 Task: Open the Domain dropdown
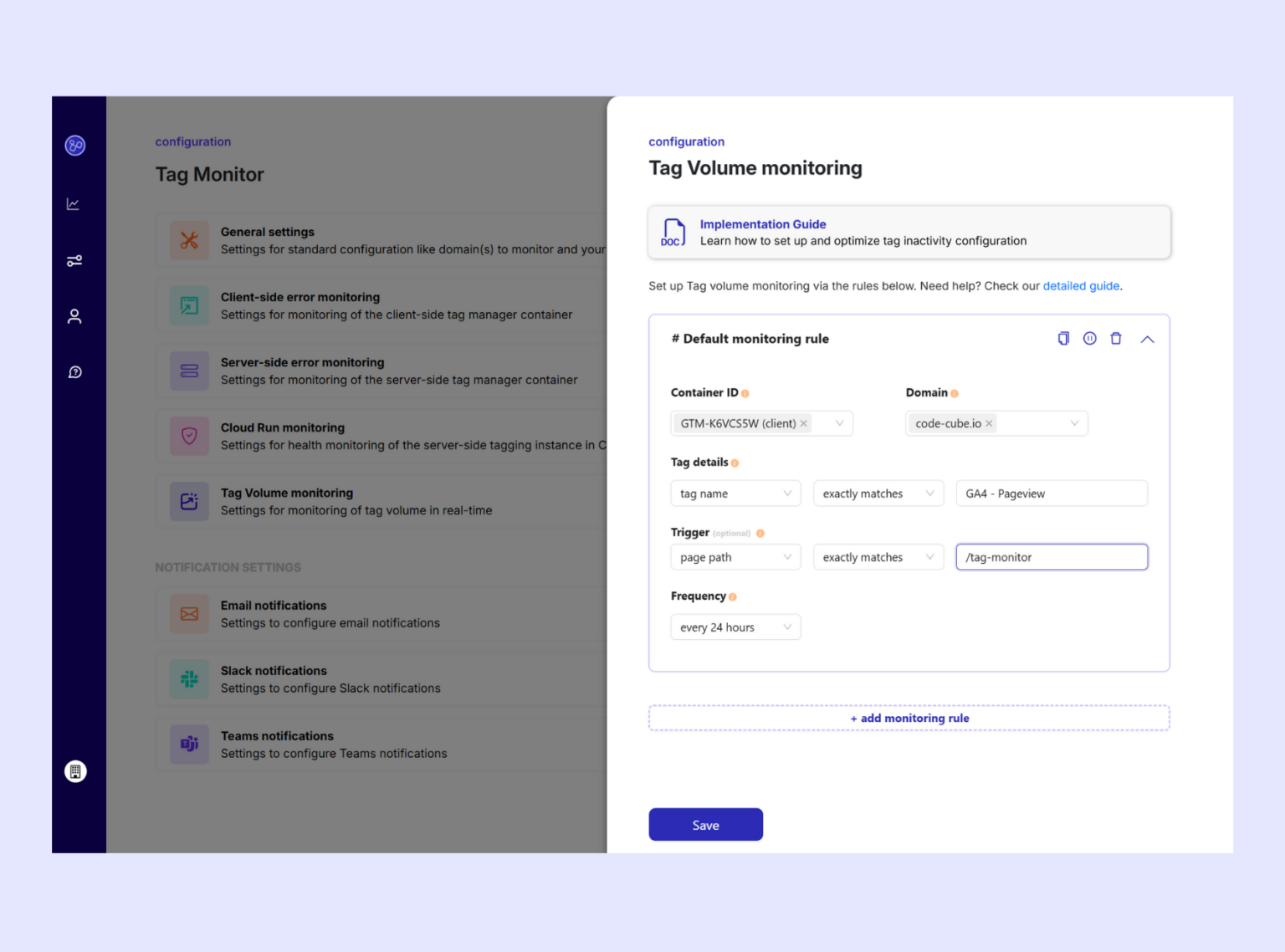point(1074,423)
